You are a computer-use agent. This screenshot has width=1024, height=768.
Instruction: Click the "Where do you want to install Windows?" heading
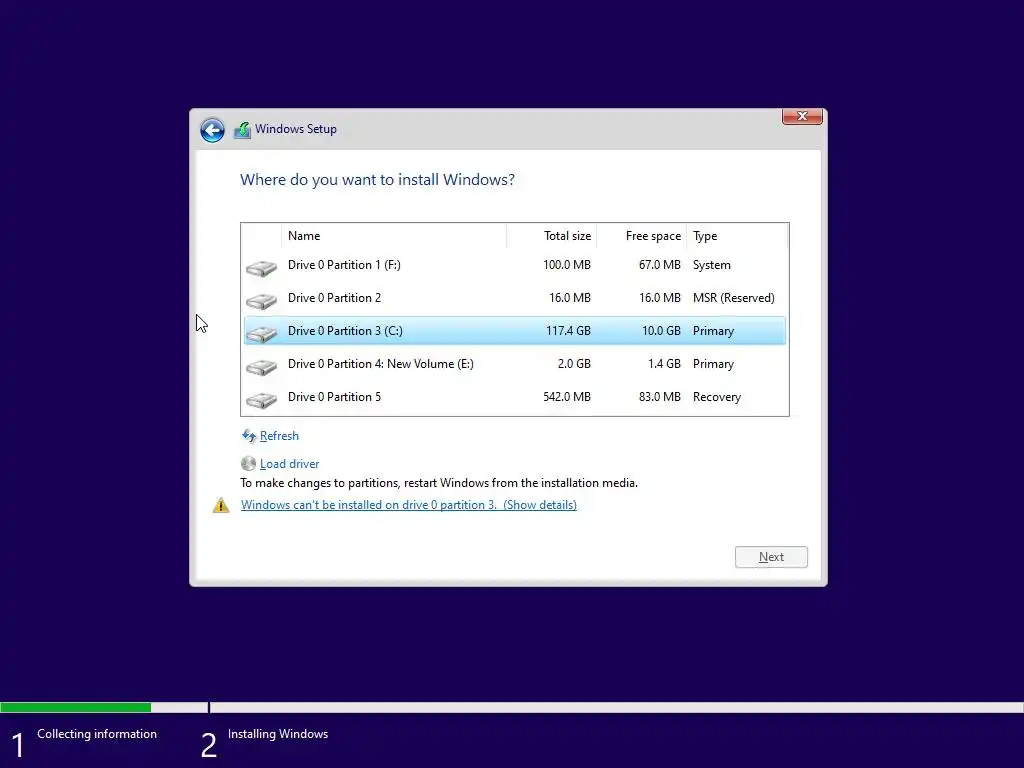[x=377, y=180]
